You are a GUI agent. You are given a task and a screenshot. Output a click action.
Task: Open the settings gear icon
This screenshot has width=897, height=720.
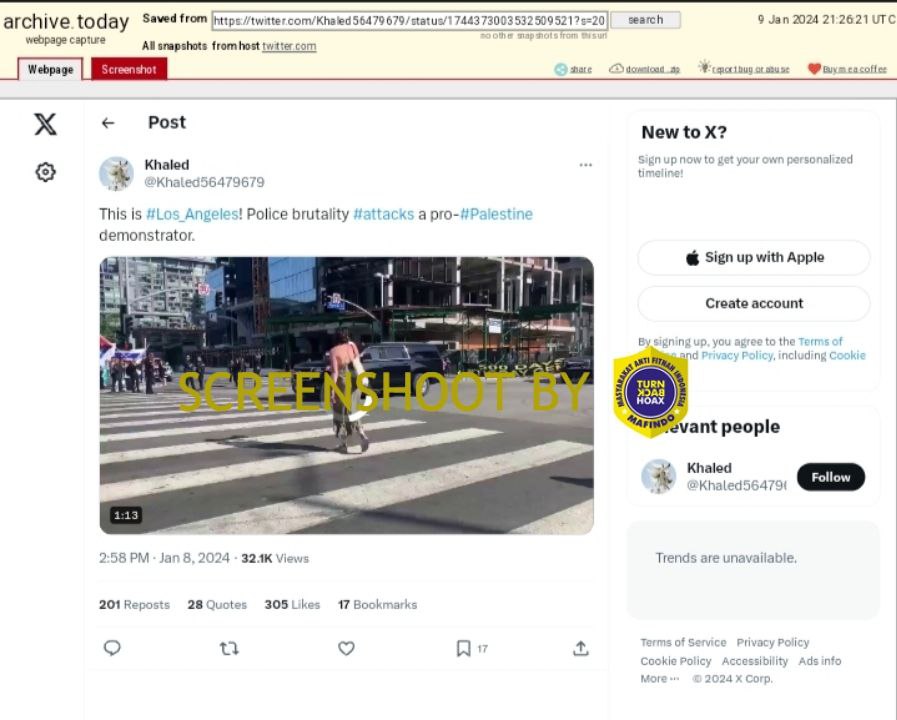(x=45, y=172)
